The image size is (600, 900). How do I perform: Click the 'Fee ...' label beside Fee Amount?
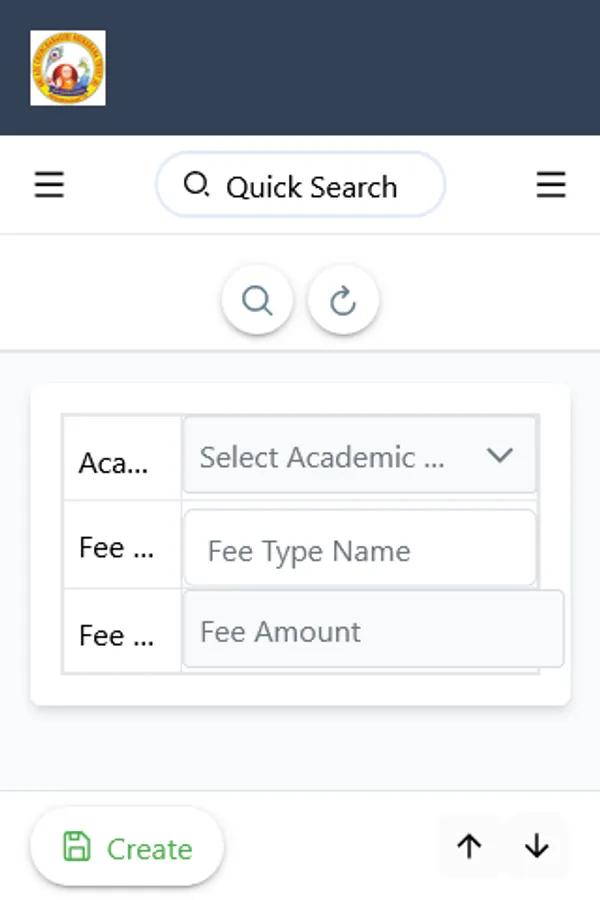[x=116, y=636]
